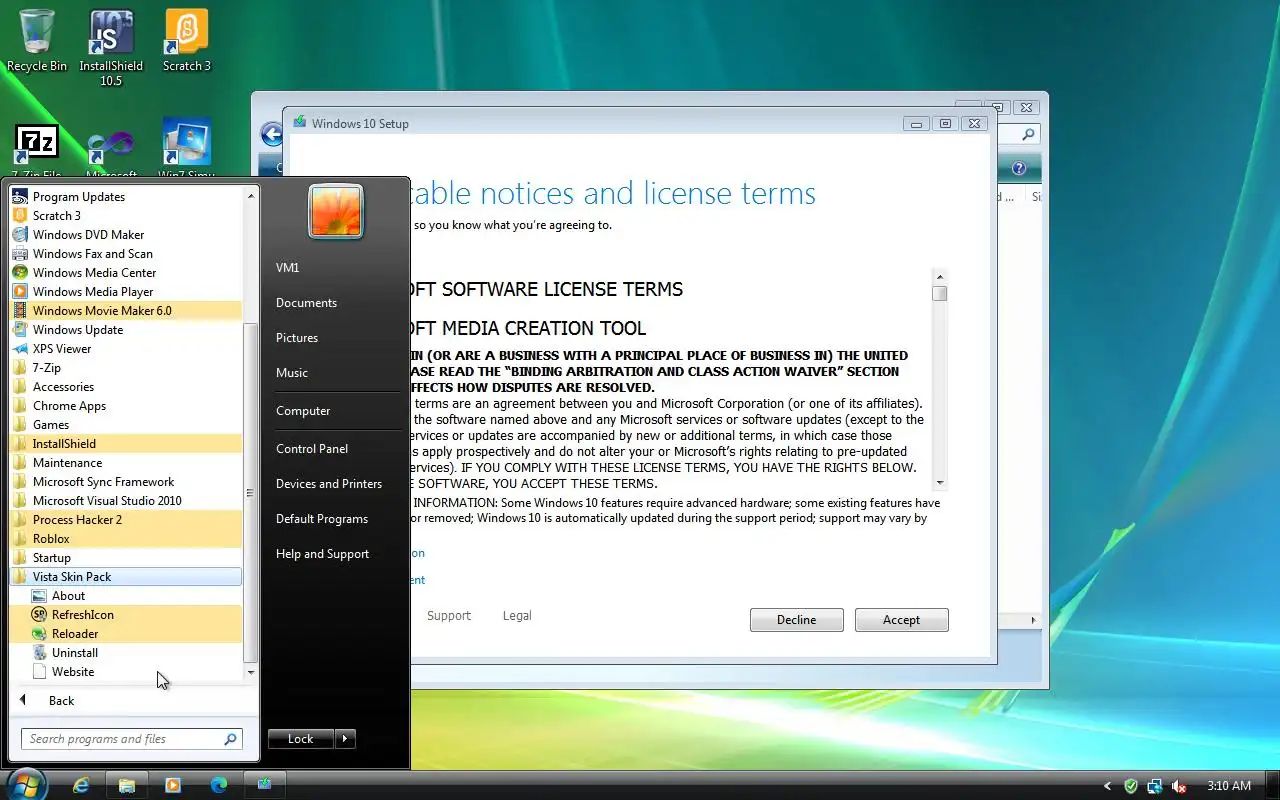Run RefreshIcon under Vista Skin Pack

coord(126,615)
